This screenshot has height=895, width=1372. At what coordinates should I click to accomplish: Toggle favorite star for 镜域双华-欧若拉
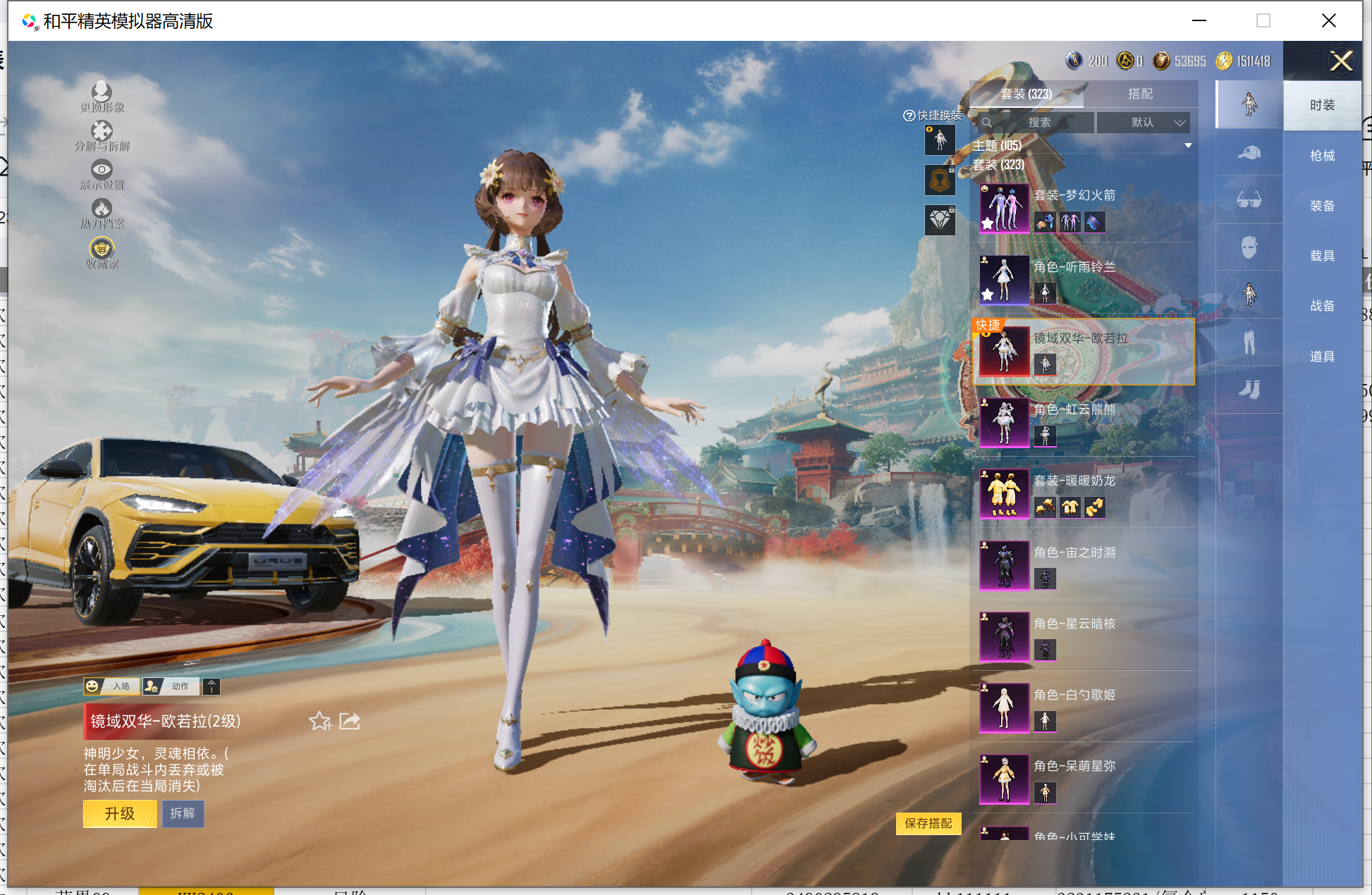click(319, 721)
